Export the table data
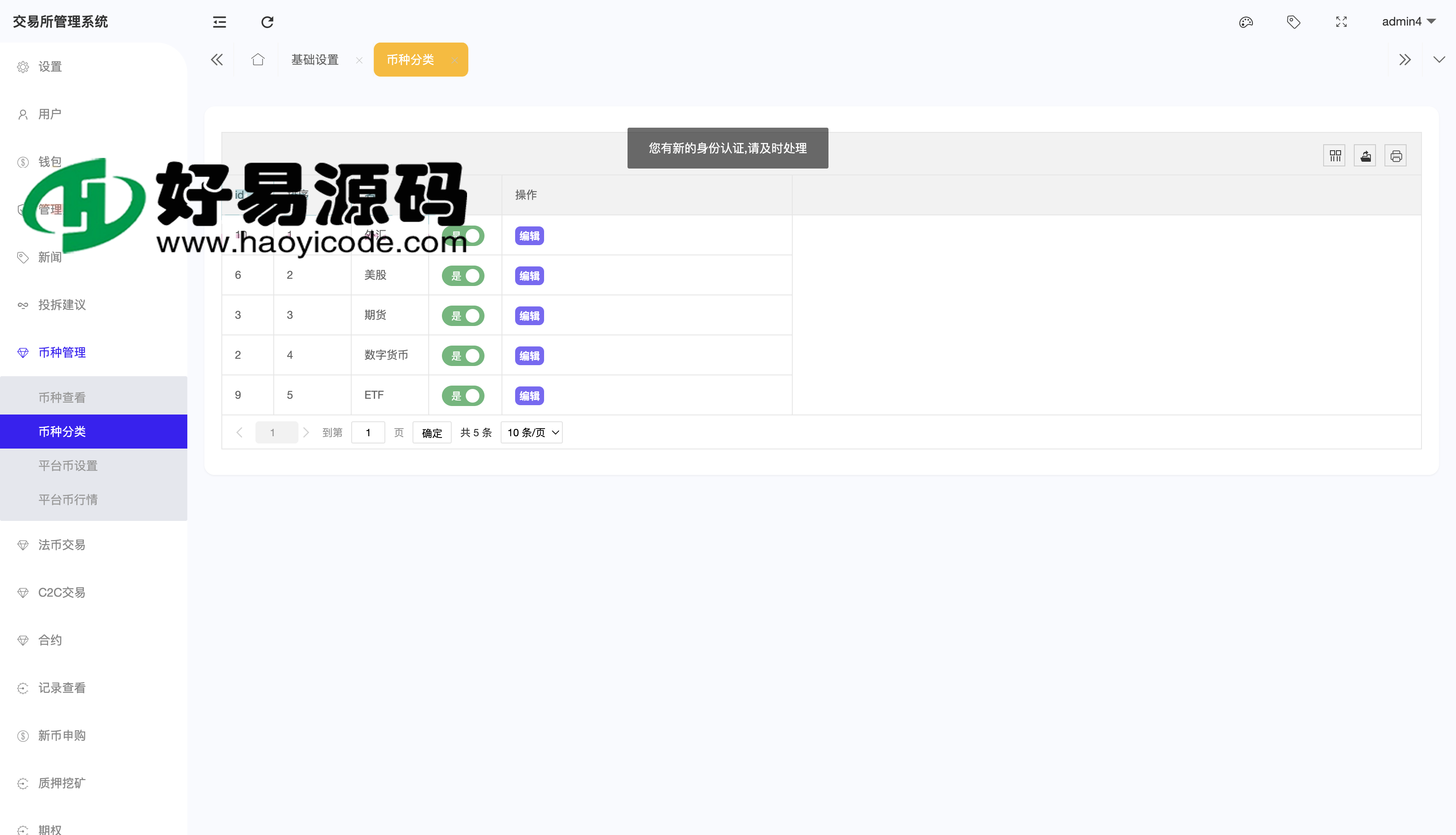 tap(1365, 155)
